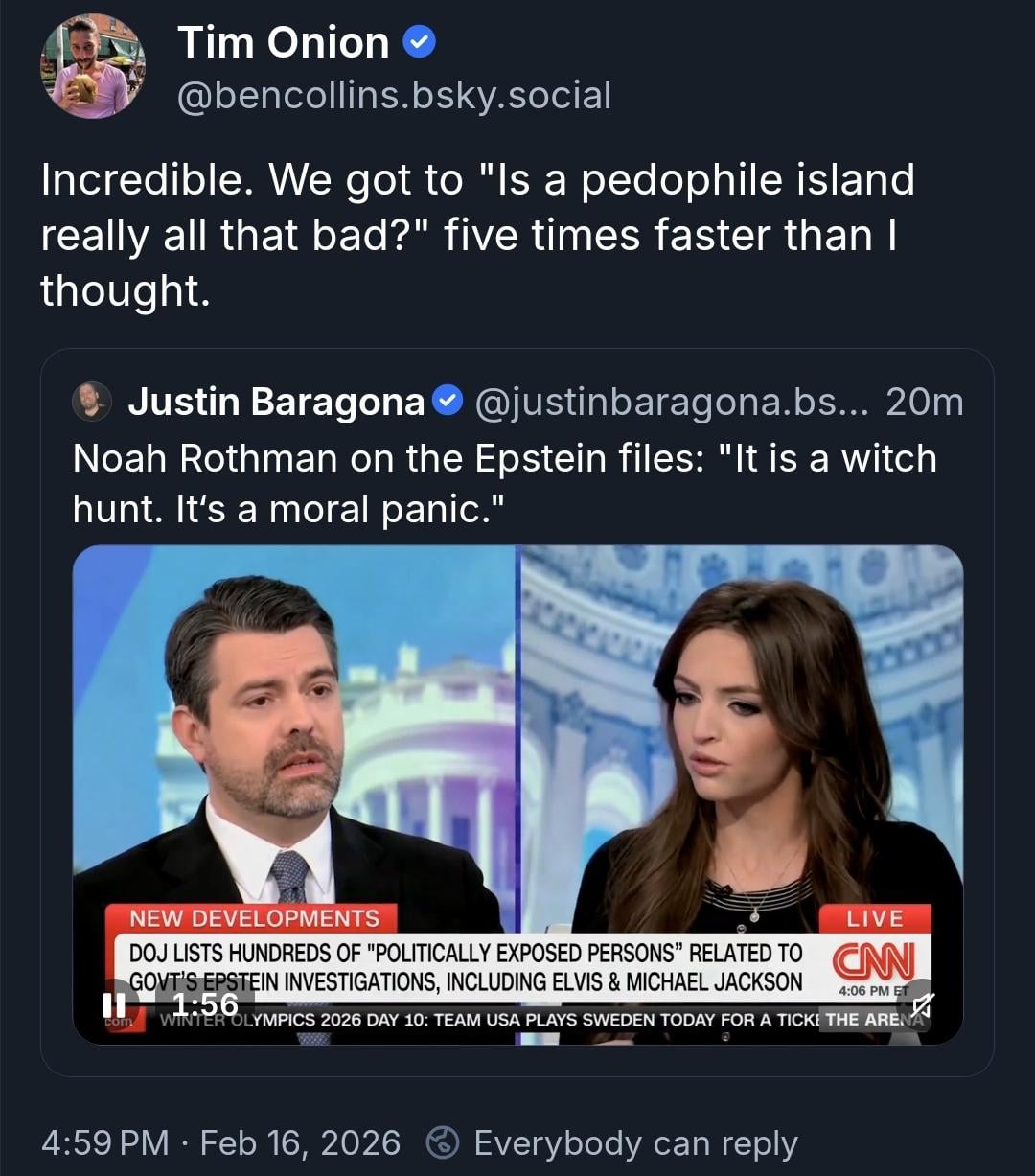The image size is (1035, 1176).
Task: Unmute the video with the speaker icon
Action: click(x=922, y=1003)
